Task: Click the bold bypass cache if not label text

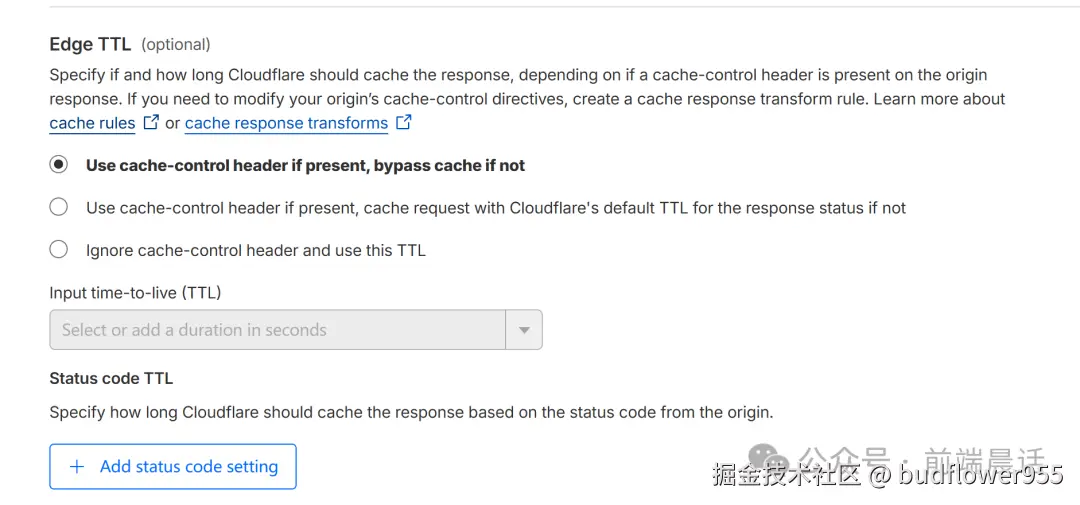Action: [x=306, y=165]
